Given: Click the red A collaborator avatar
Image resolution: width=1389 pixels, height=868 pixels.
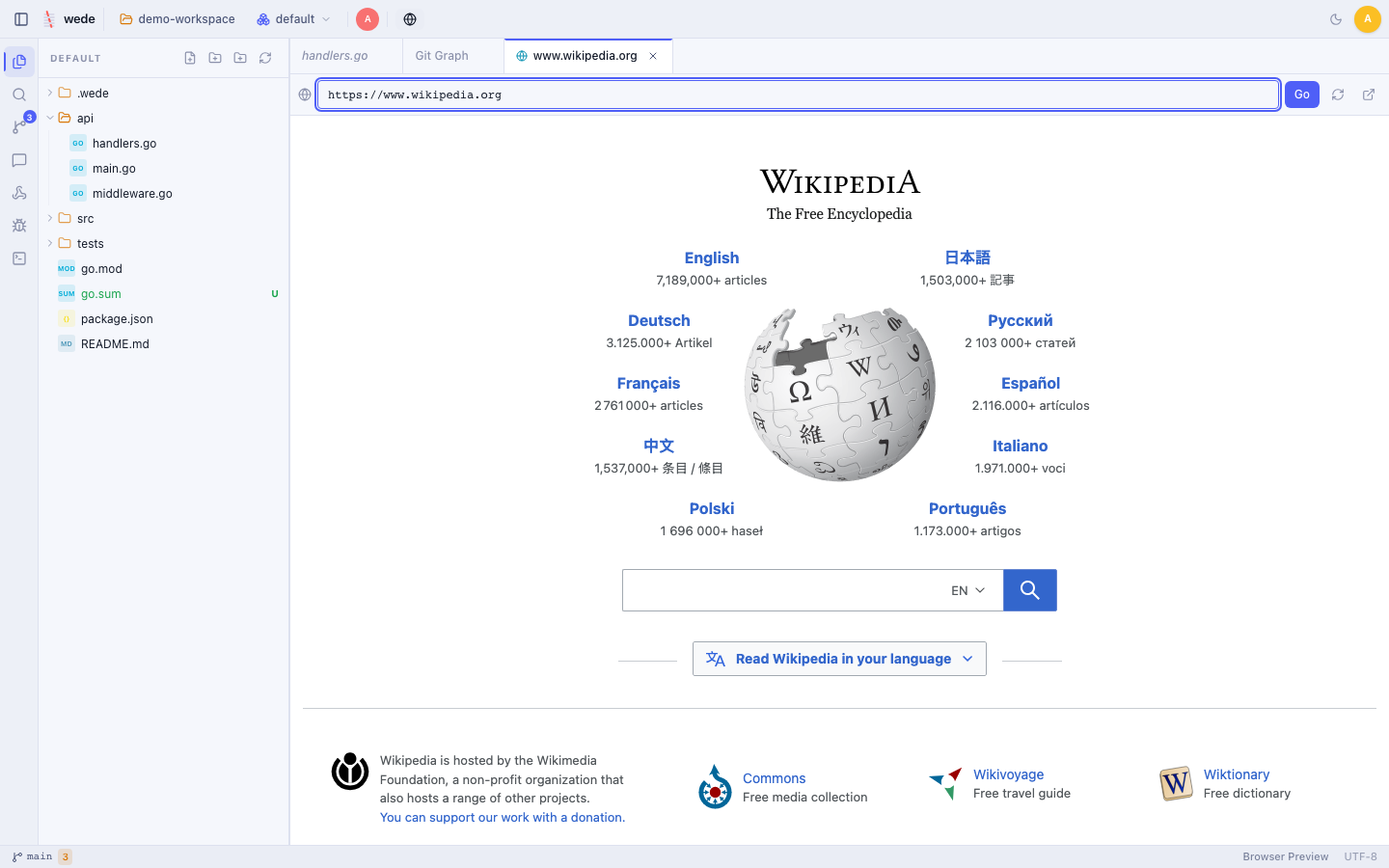Looking at the screenshot, I should [368, 19].
